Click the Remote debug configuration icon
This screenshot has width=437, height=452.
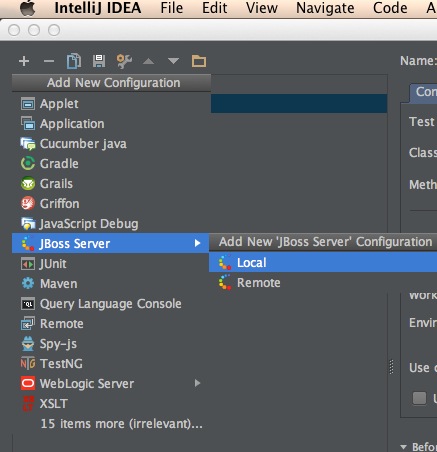pyautogui.click(x=28, y=324)
